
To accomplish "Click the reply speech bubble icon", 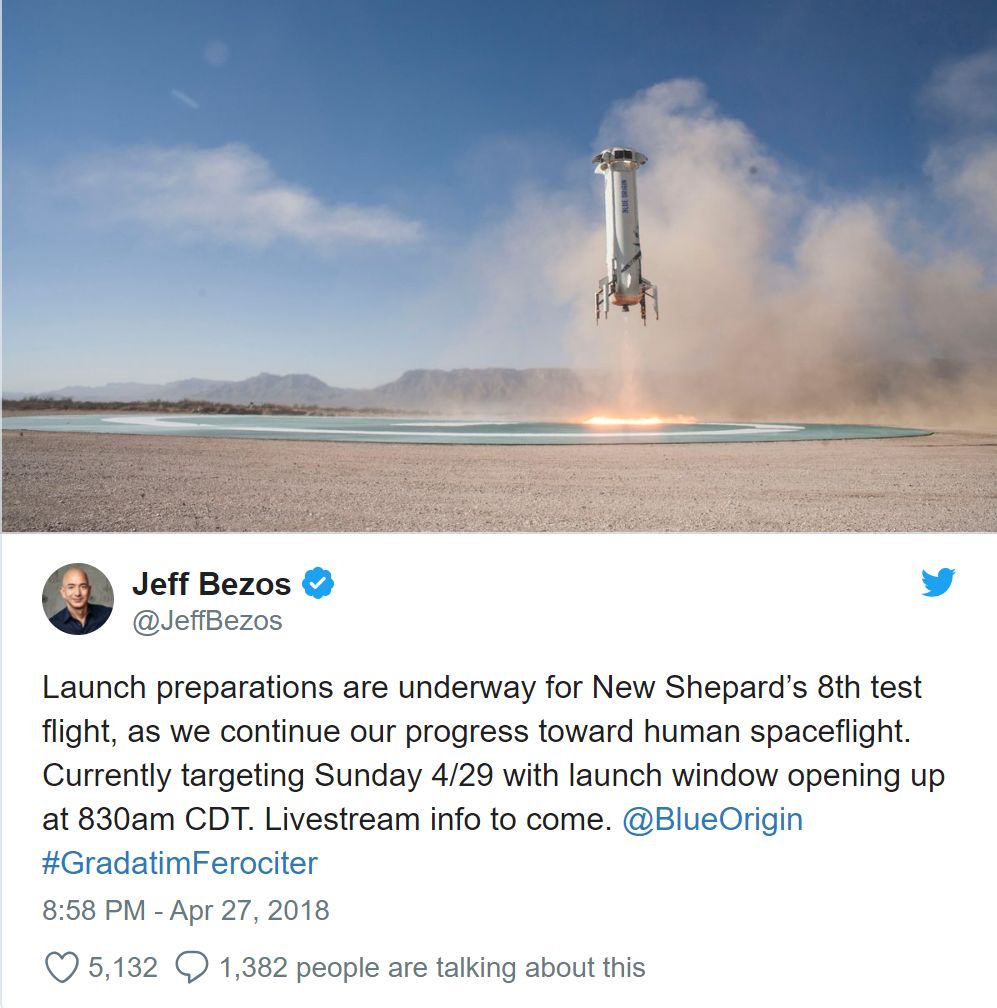I will (x=192, y=967).
